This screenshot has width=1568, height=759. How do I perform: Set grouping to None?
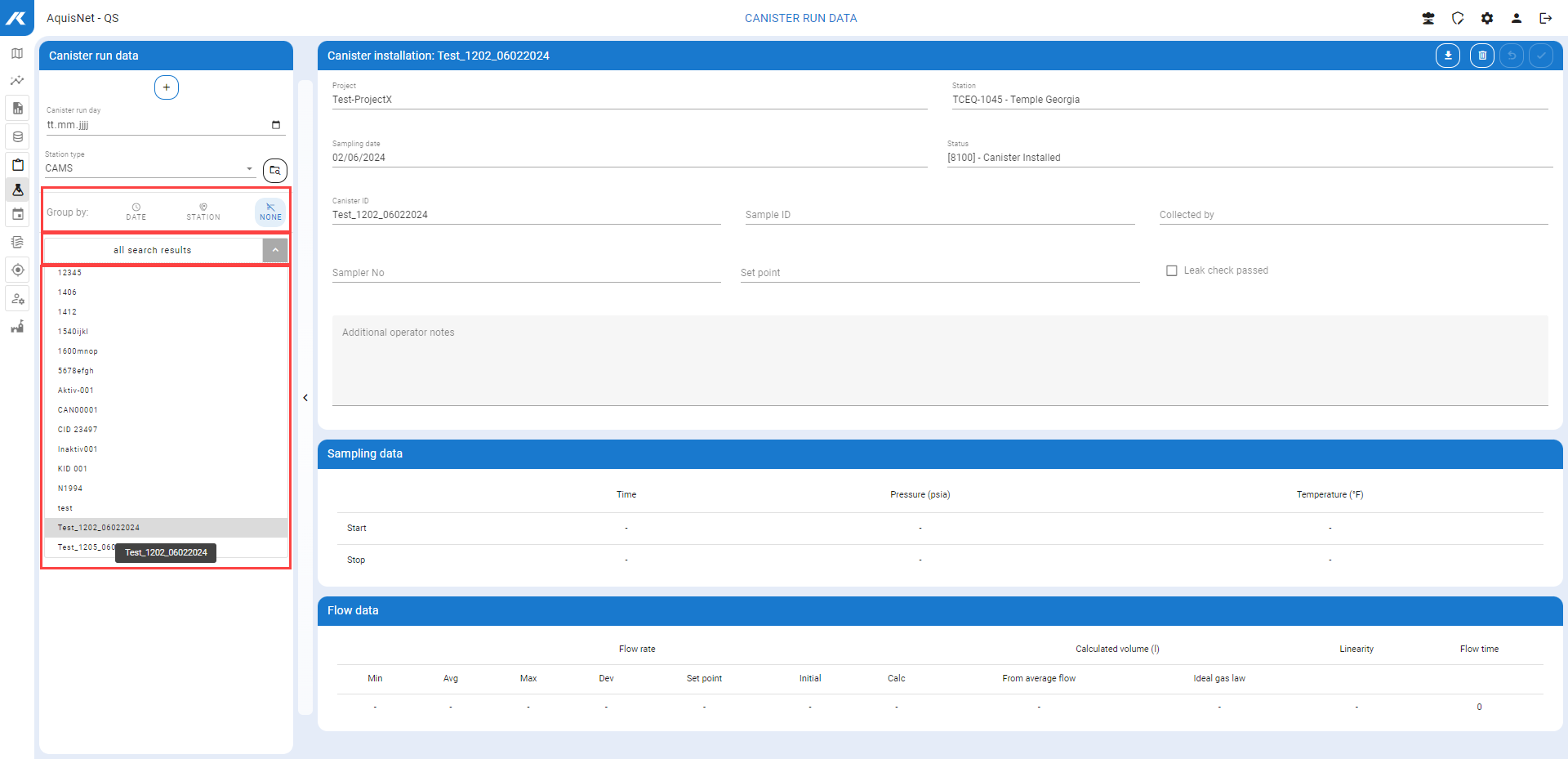(x=270, y=212)
